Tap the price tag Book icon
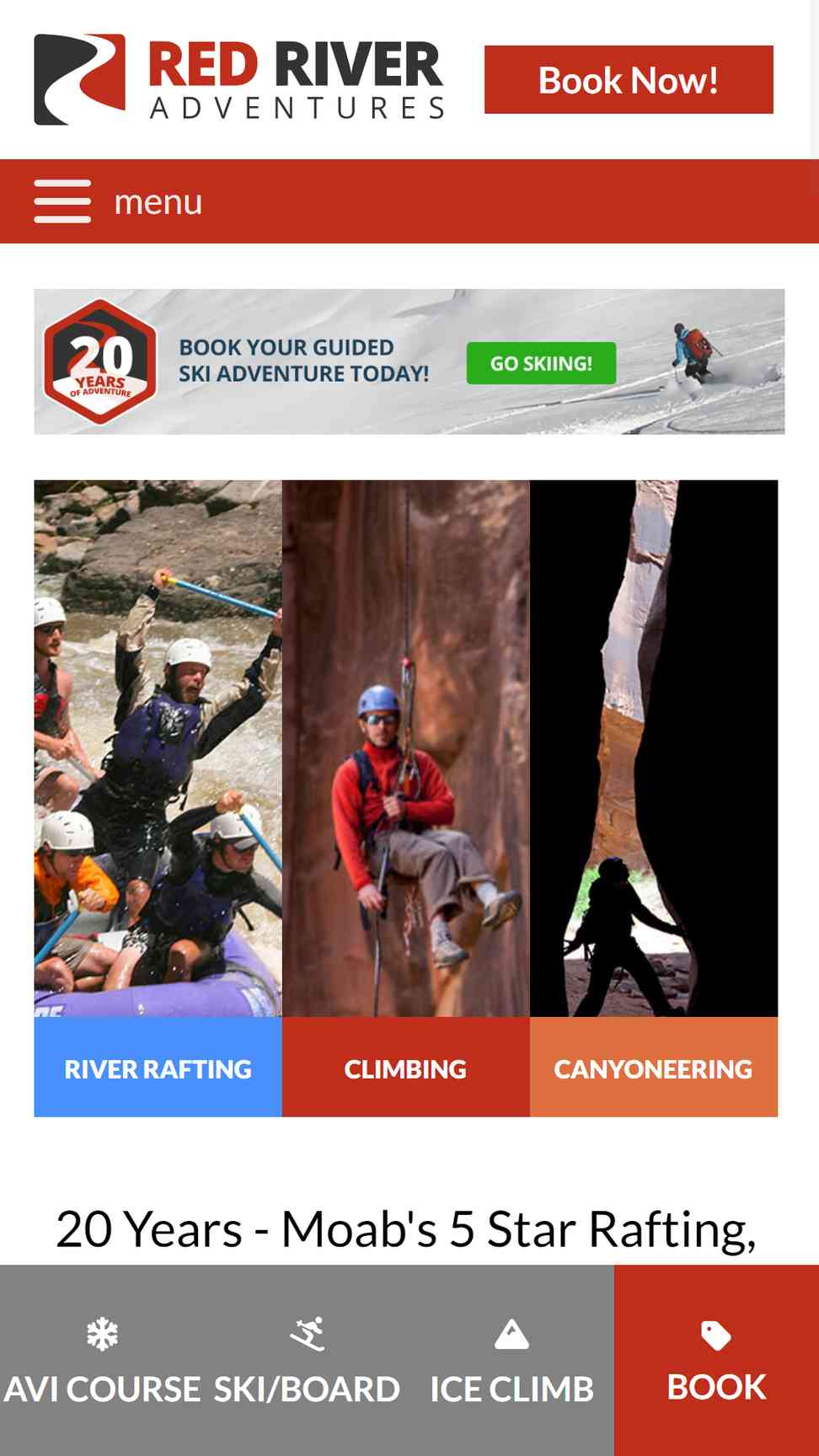819x1456 pixels. pos(716,1336)
